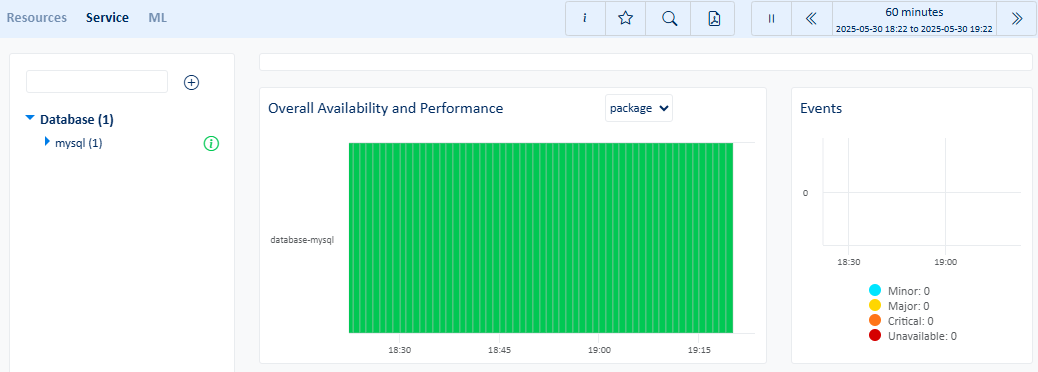Viewport: 1038px width, 372px height.
Task: Open the package grouping dropdown
Action: tap(639, 108)
